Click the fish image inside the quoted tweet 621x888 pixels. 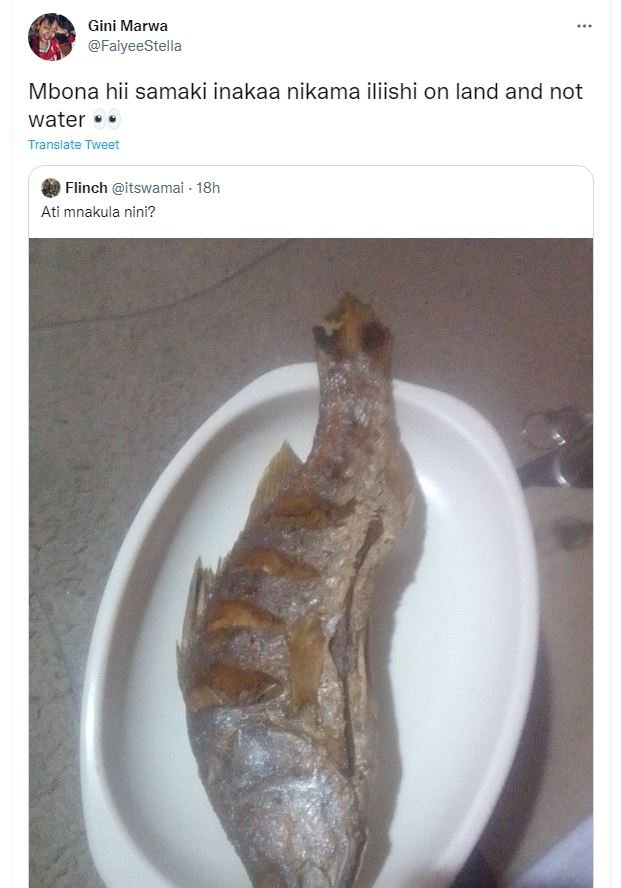[310, 560]
